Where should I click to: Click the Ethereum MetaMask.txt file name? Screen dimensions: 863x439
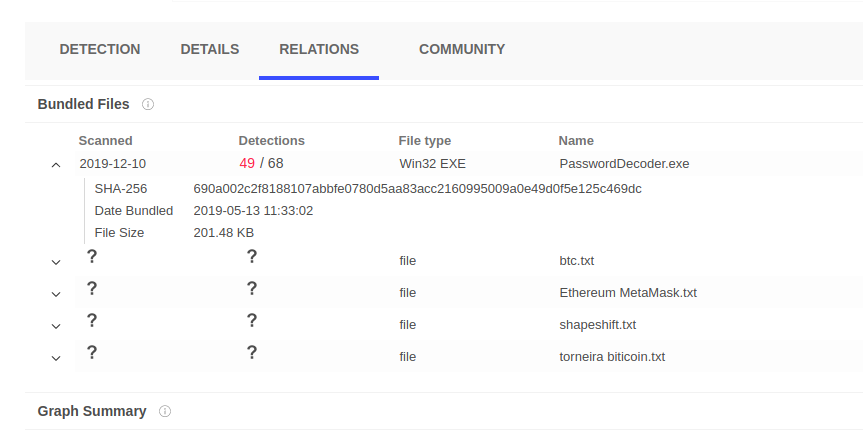click(628, 293)
